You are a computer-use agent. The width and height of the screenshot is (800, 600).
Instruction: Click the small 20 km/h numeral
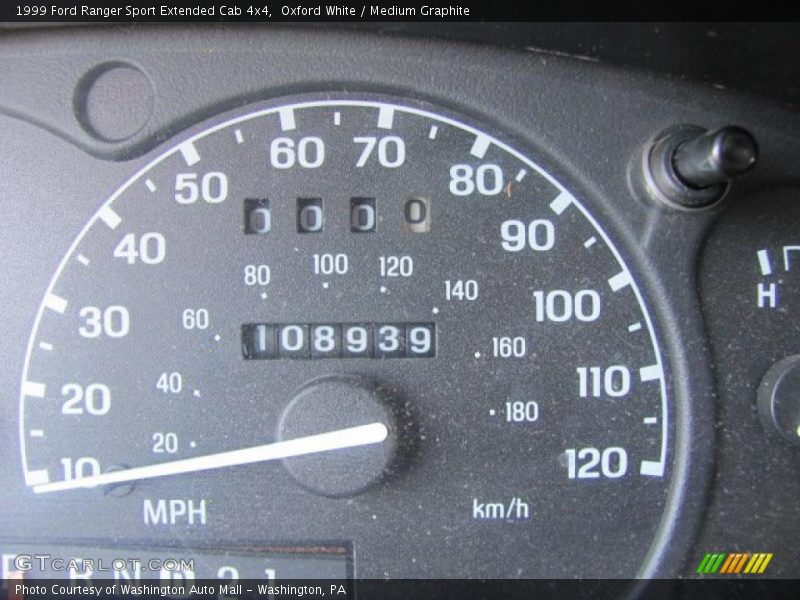pyautogui.click(x=165, y=443)
